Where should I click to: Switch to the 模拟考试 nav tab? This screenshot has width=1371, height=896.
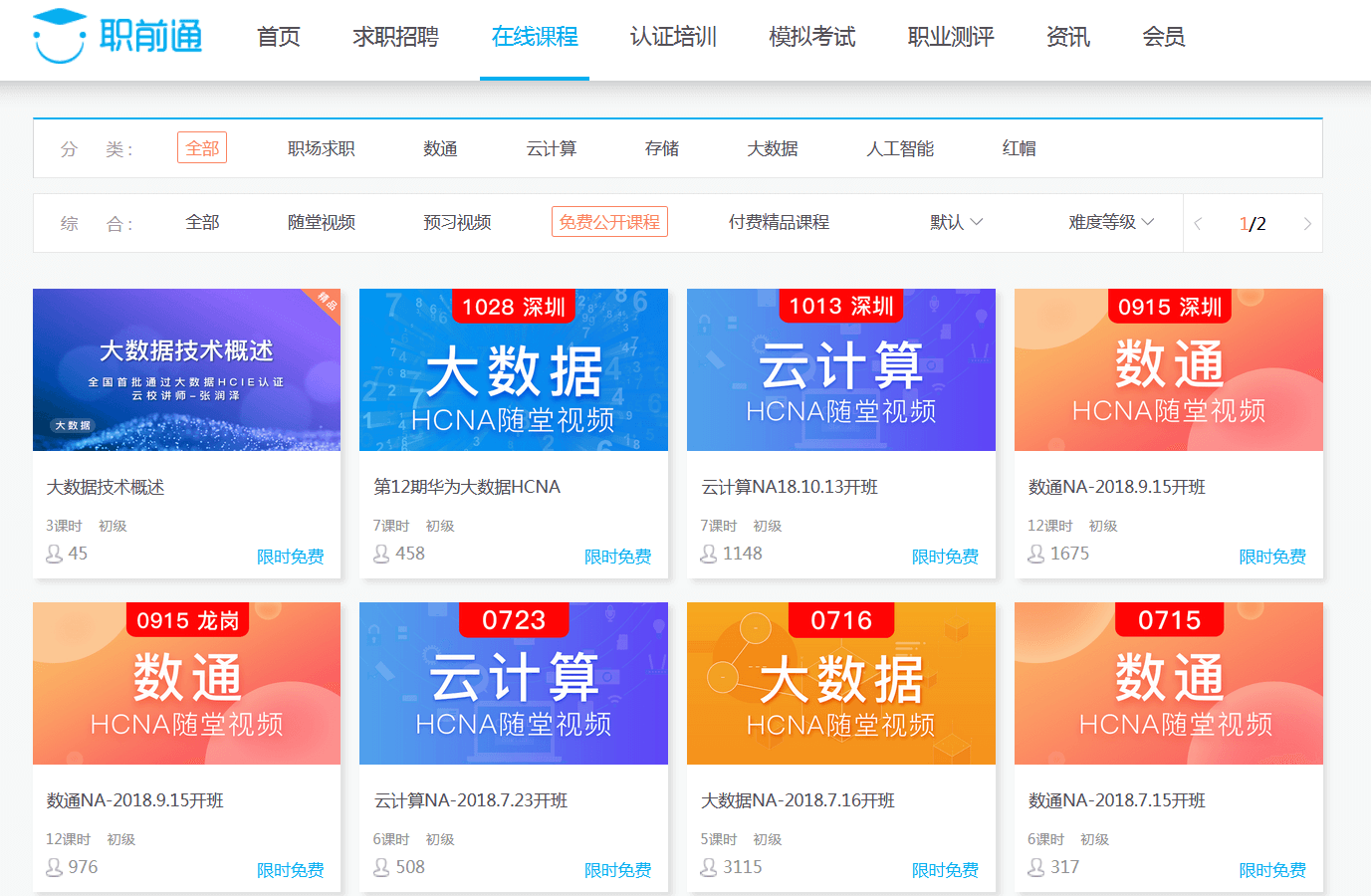[811, 38]
